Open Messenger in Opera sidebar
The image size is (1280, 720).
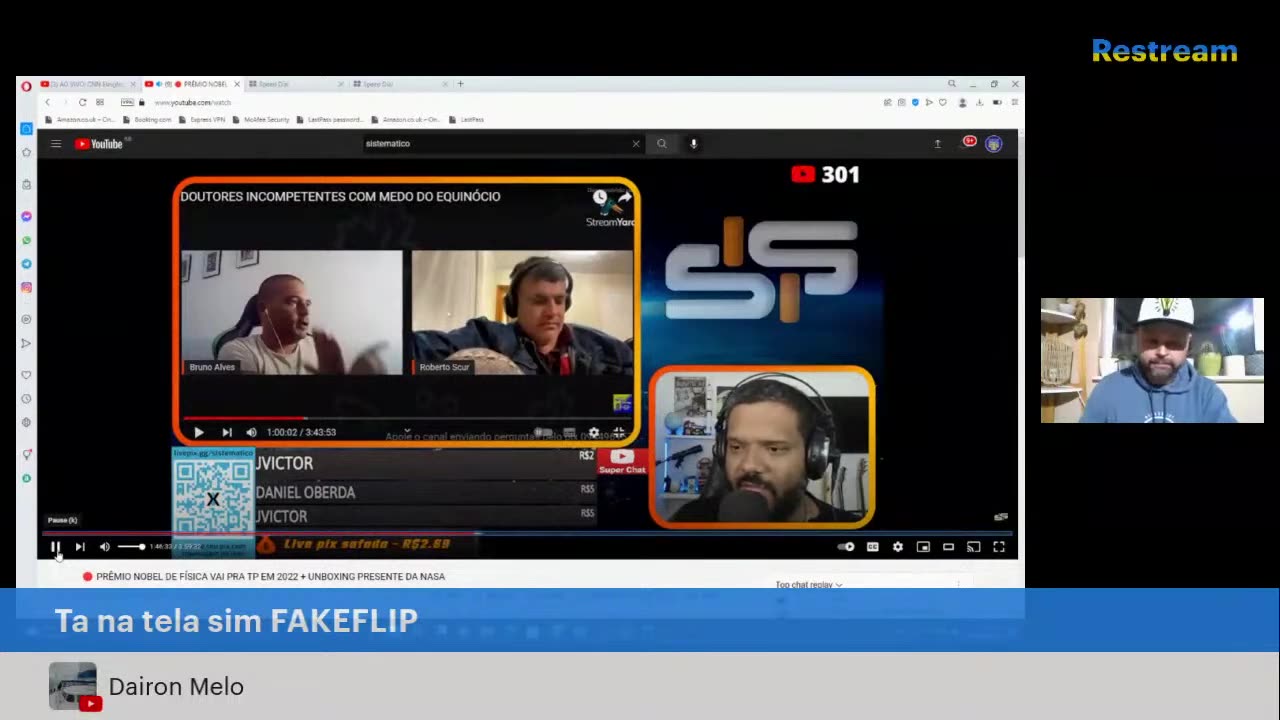(x=26, y=216)
